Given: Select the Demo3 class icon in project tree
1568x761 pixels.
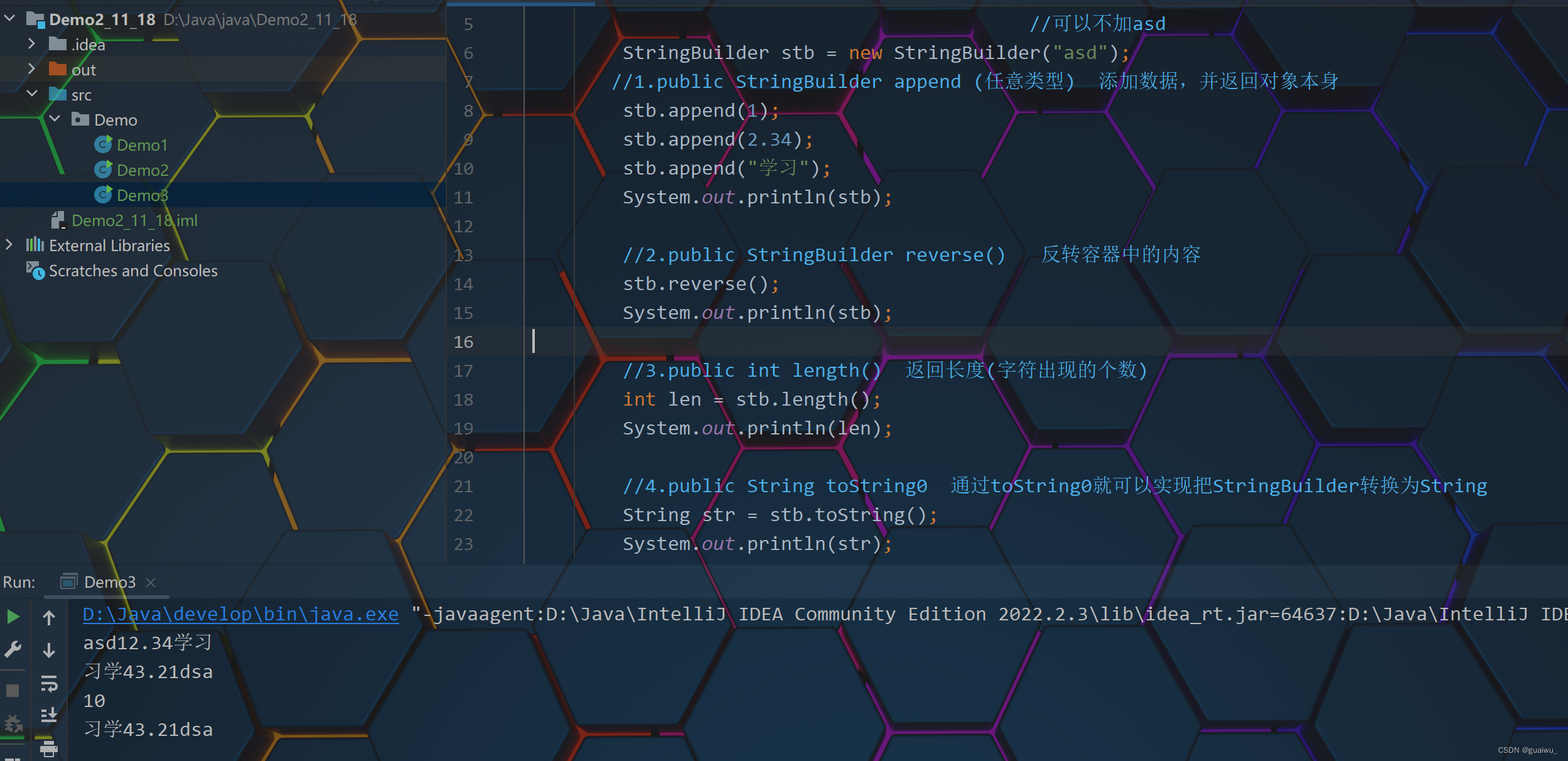Looking at the screenshot, I should click(104, 195).
